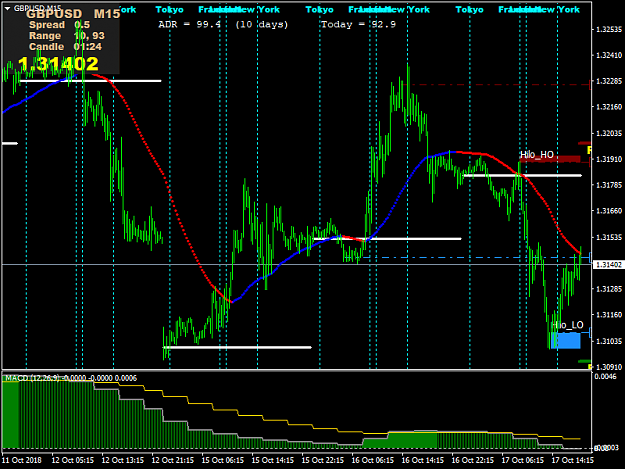625x469 pixels.
Task: Click the first Tokyo session label
Action: [x=169, y=10]
